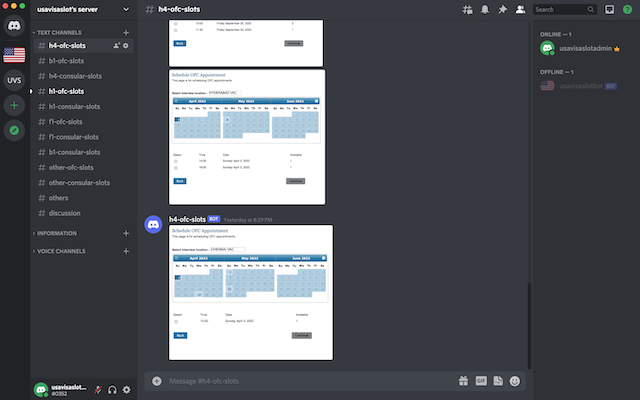Open the emoji picker icon

[515, 381]
